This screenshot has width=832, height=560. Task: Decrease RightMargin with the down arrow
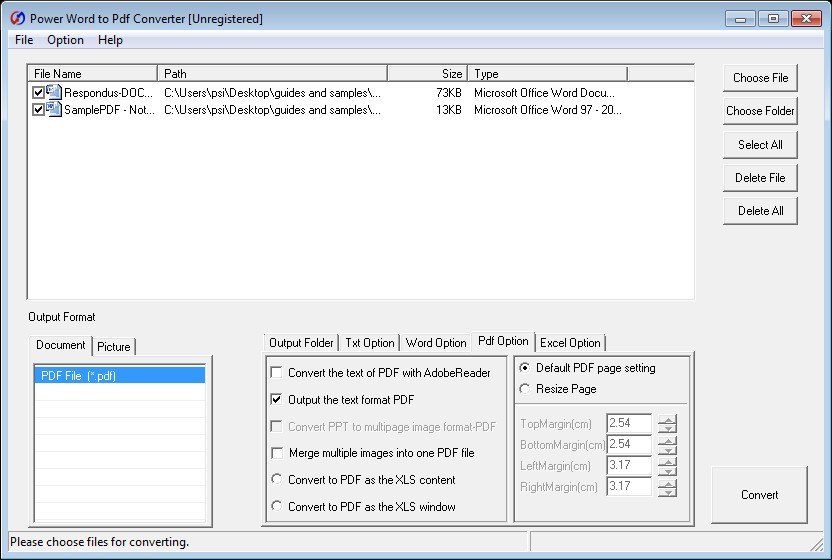pyautogui.click(x=668, y=492)
